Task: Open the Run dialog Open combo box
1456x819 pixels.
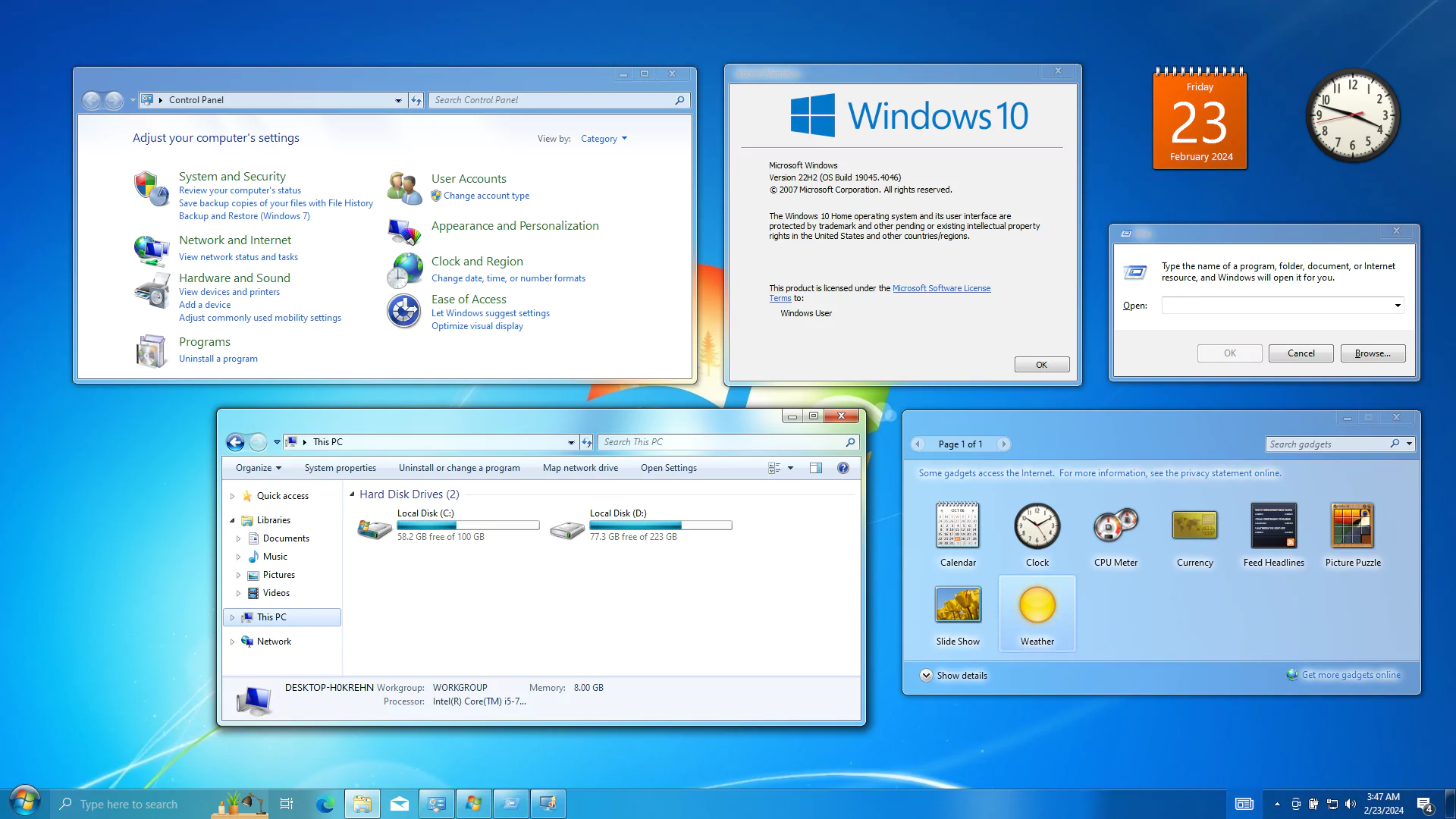Action: click(x=1283, y=306)
